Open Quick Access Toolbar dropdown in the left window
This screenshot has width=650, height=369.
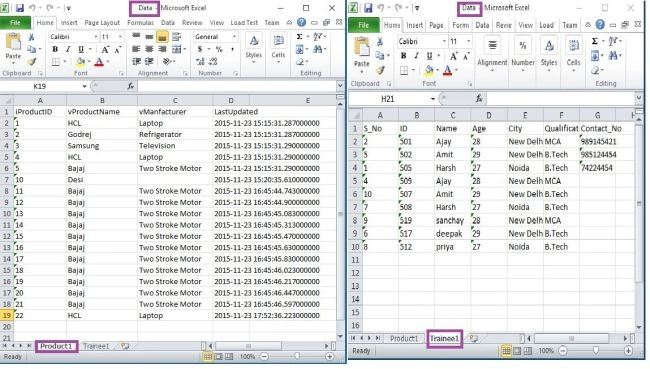pos(69,8)
